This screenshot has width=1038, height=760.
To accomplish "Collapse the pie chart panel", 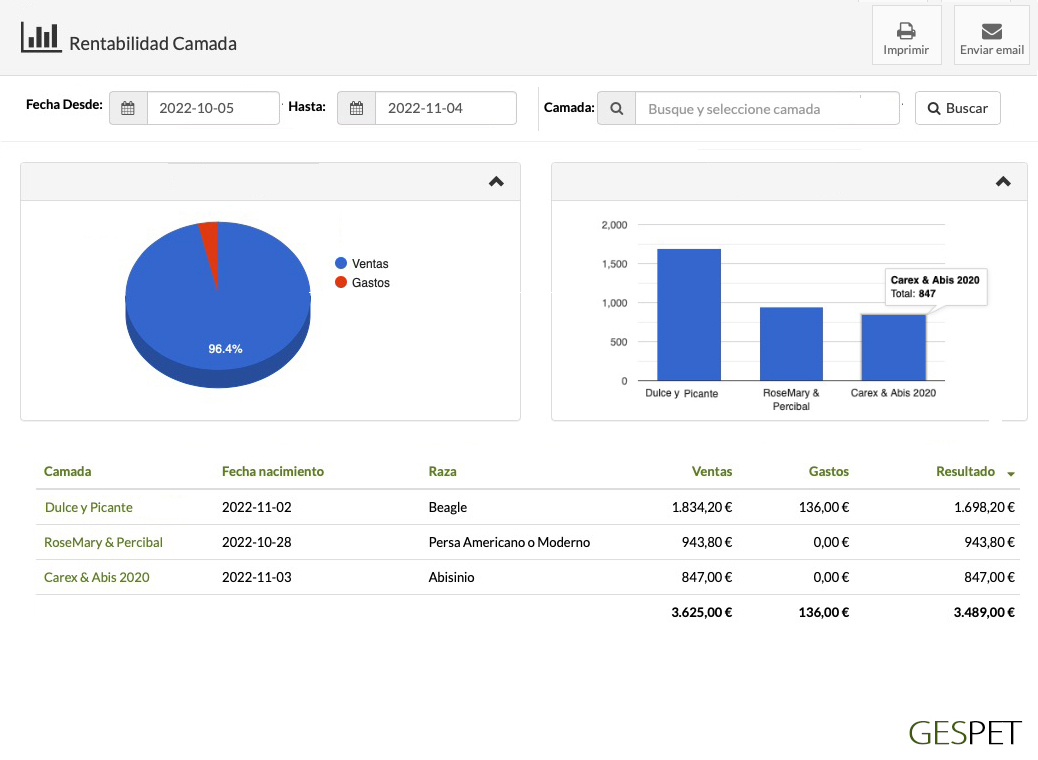I will [496, 182].
